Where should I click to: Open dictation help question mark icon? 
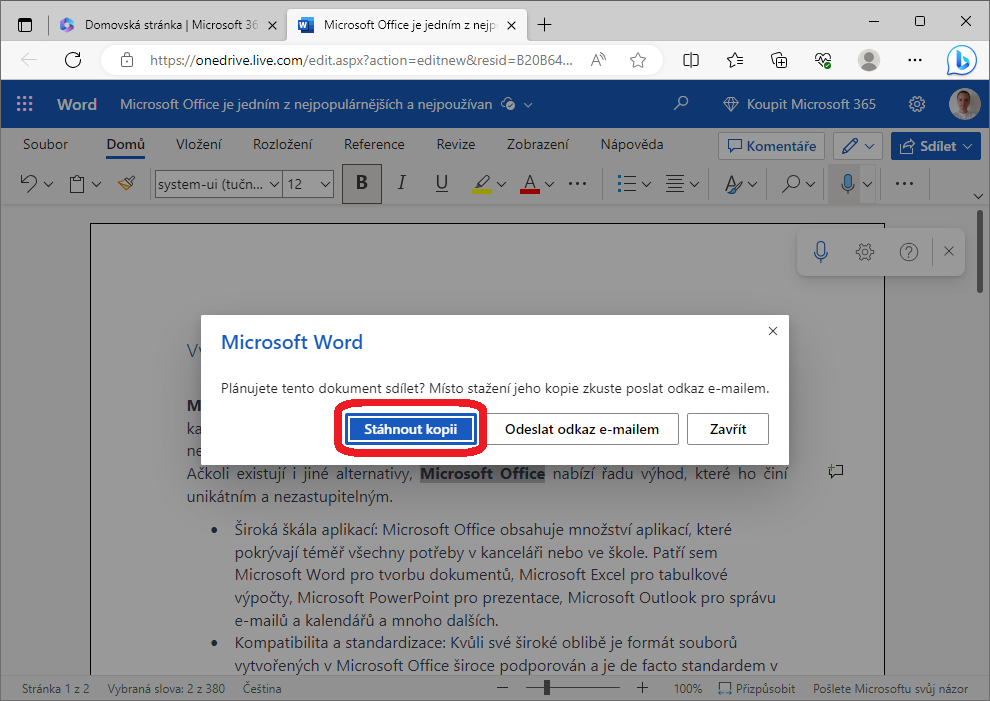[909, 252]
